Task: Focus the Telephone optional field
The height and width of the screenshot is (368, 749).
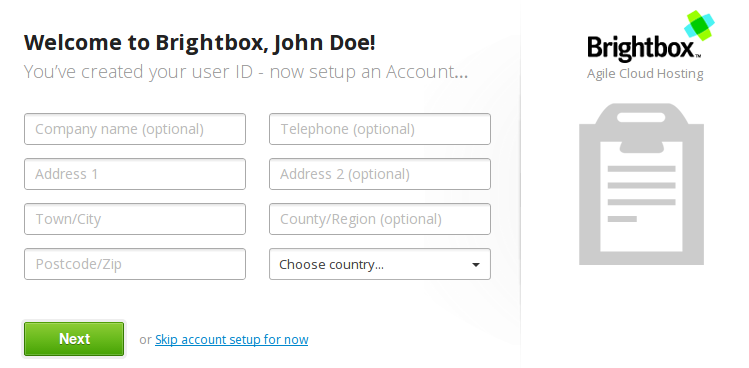Action: pos(380,129)
